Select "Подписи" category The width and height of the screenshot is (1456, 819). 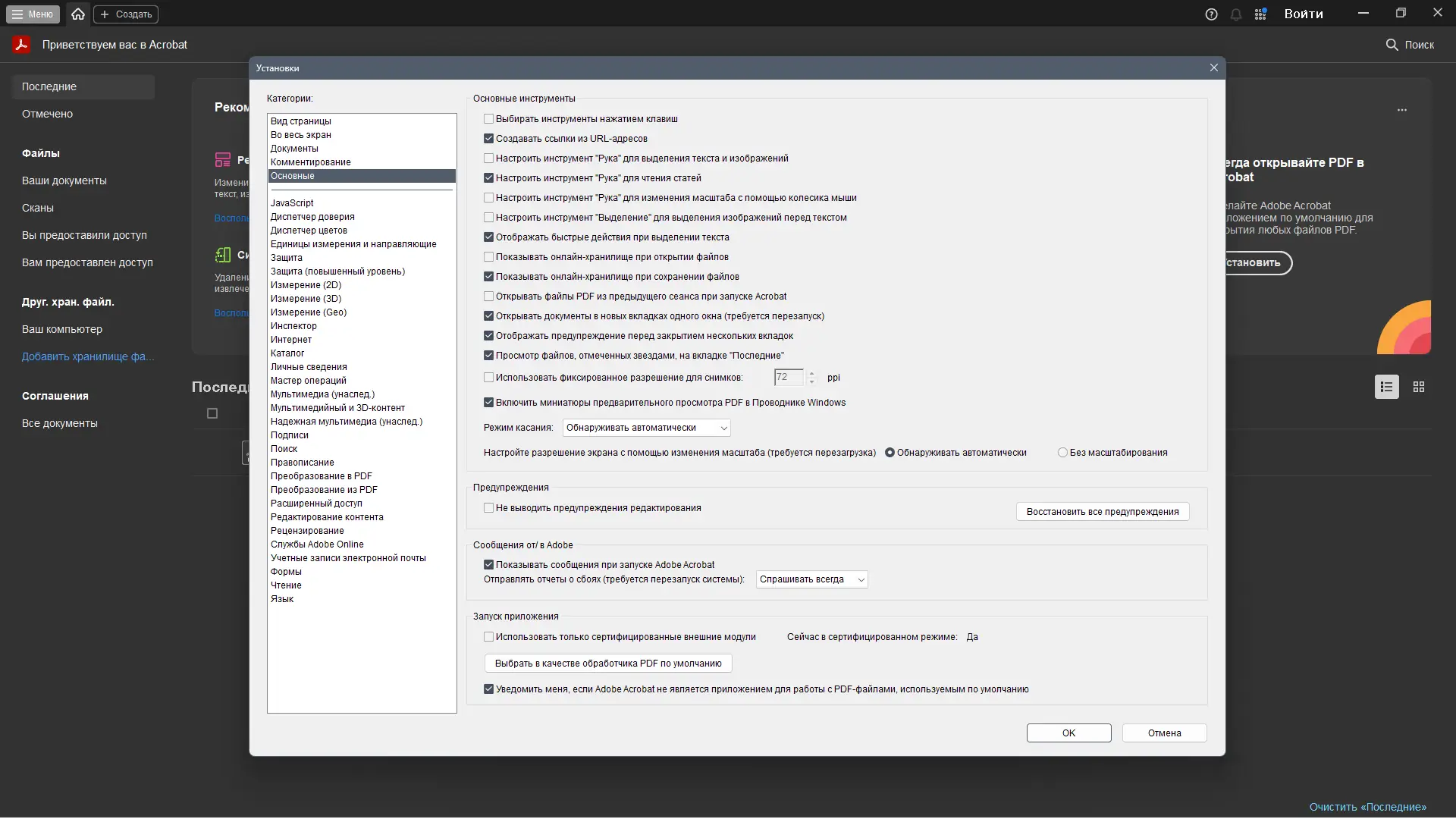(290, 435)
